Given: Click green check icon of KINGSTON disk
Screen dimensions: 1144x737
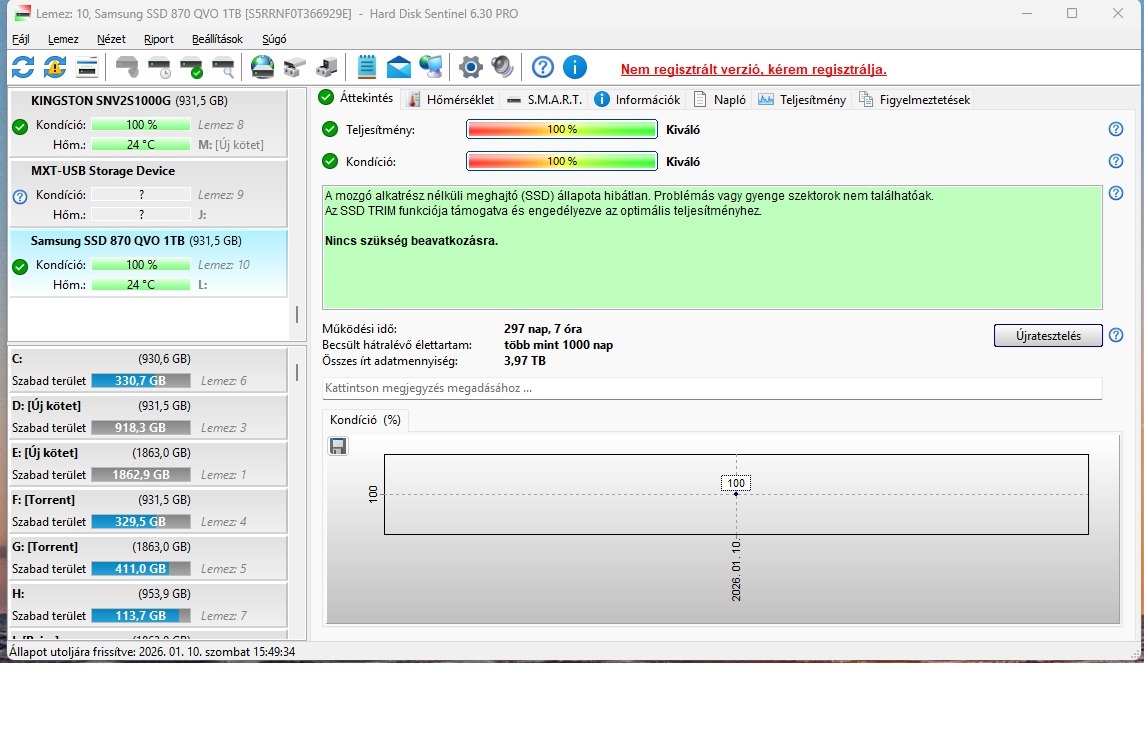Looking at the screenshot, I should click(20, 127).
